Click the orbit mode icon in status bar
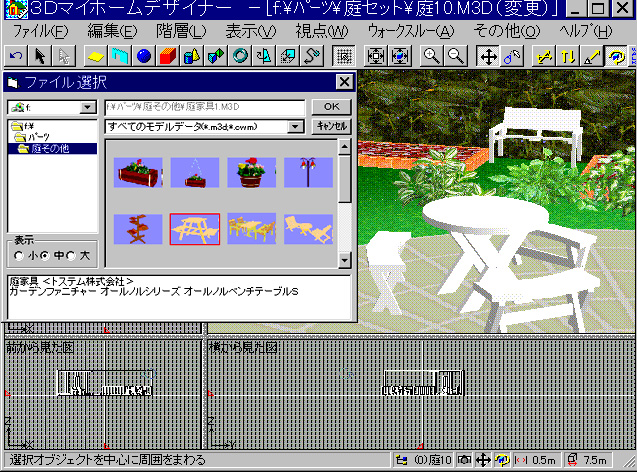The image size is (637, 472). (x=502, y=460)
